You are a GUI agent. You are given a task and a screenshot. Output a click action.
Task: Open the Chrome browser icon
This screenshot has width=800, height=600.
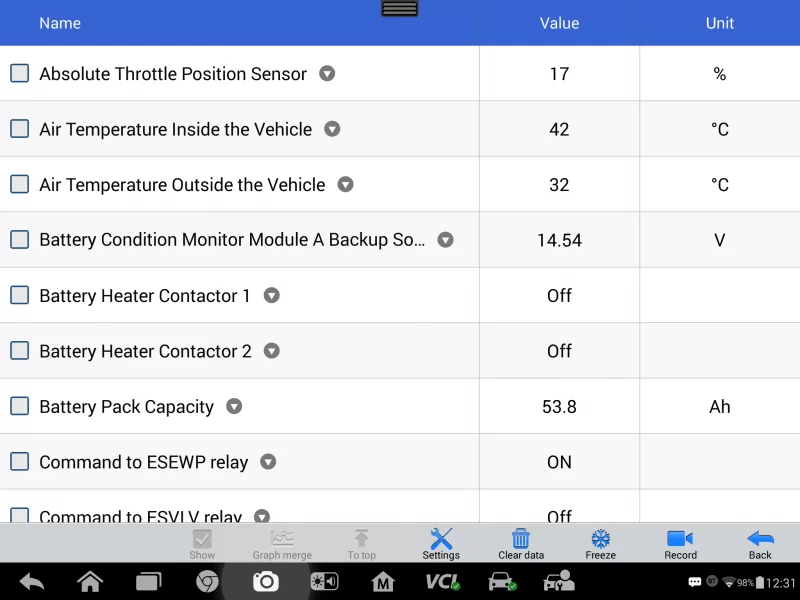[x=207, y=581]
